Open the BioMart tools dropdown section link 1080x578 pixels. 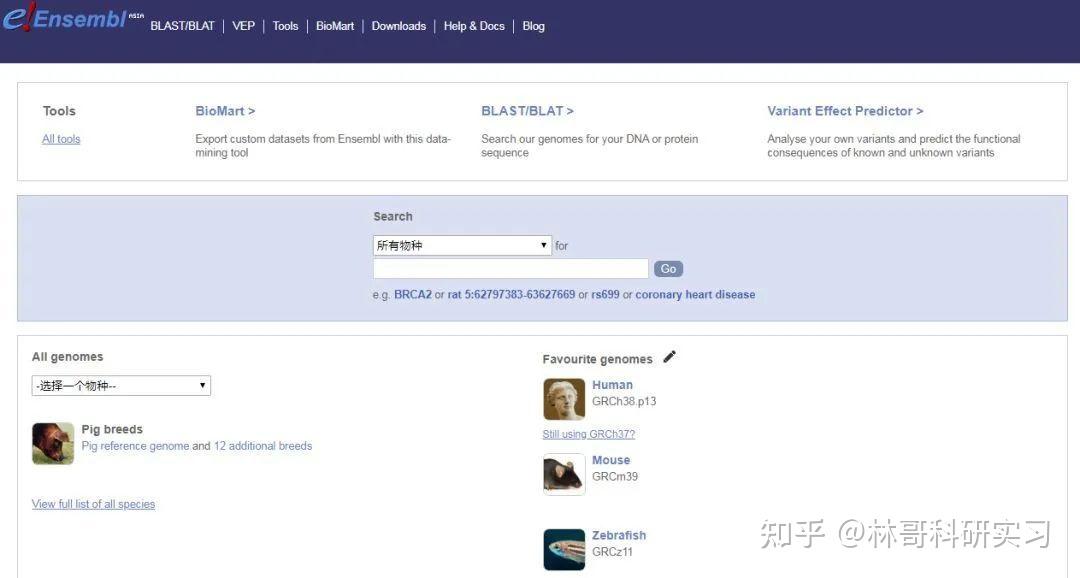point(222,110)
